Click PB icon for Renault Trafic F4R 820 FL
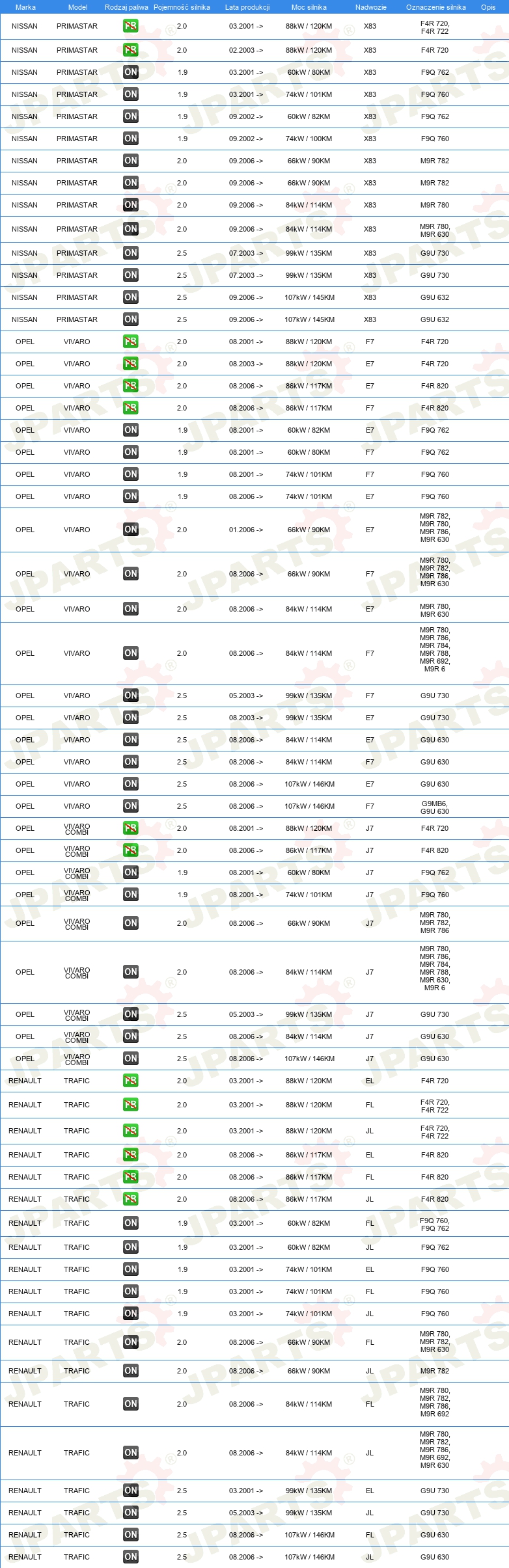This screenshot has height=1568, width=509. coord(131,1177)
